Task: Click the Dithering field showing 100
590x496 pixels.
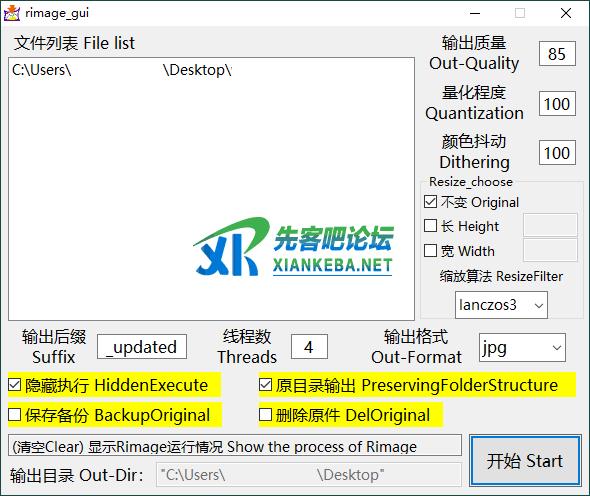Action: point(557,153)
